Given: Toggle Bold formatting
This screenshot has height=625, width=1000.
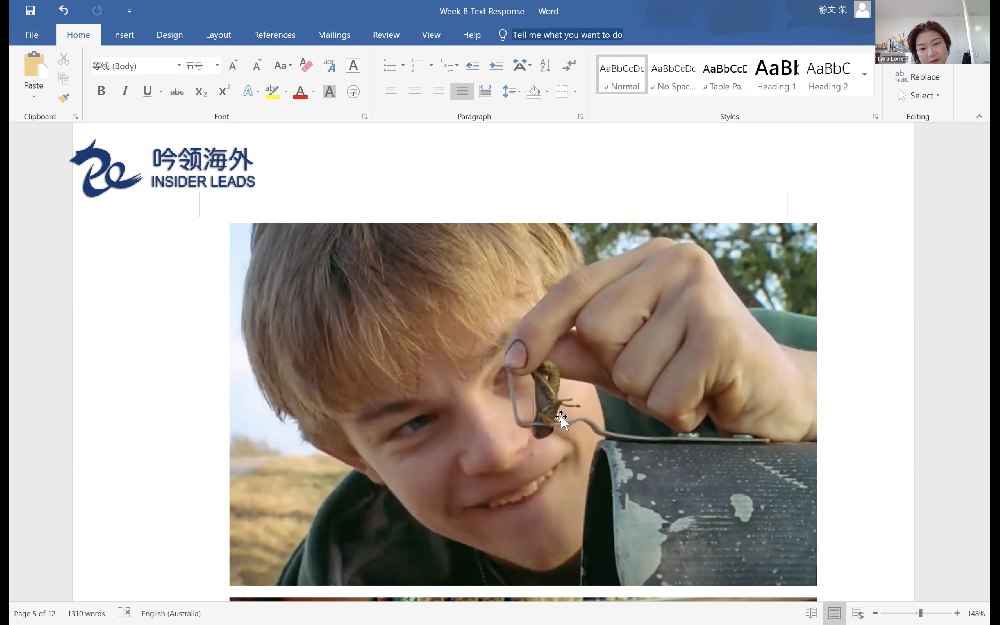Looking at the screenshot, I should tap(101, 91).
